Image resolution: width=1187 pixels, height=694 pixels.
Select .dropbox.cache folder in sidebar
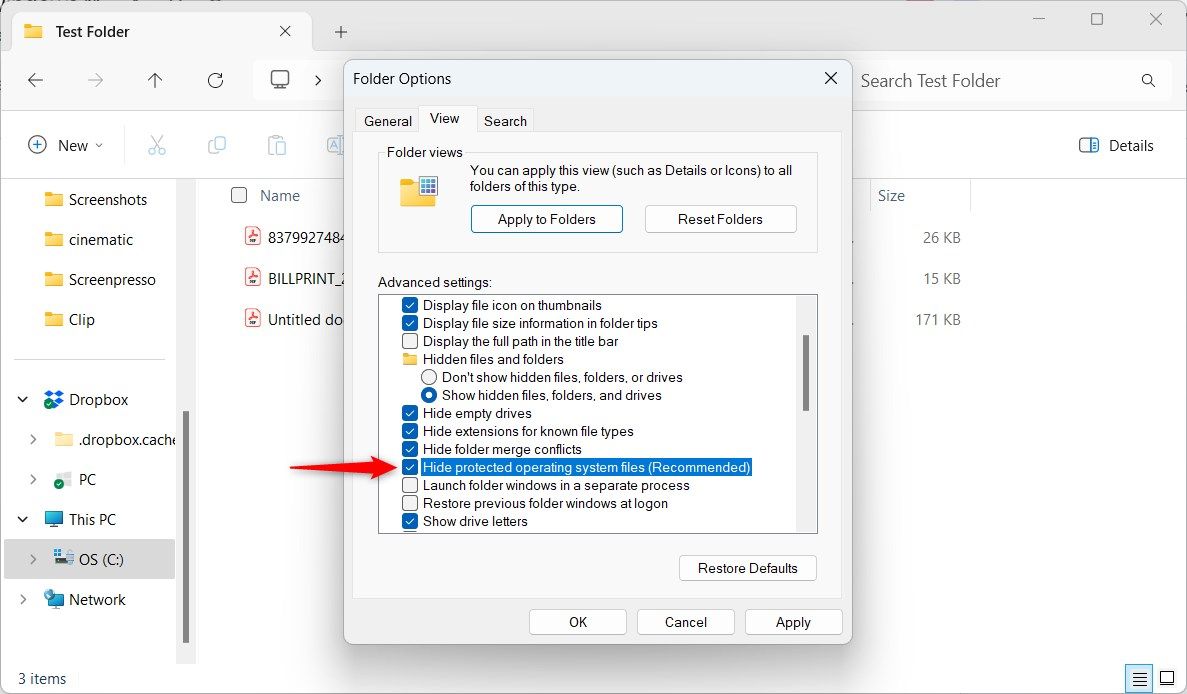pyautogui.click(x=114, y=440)
